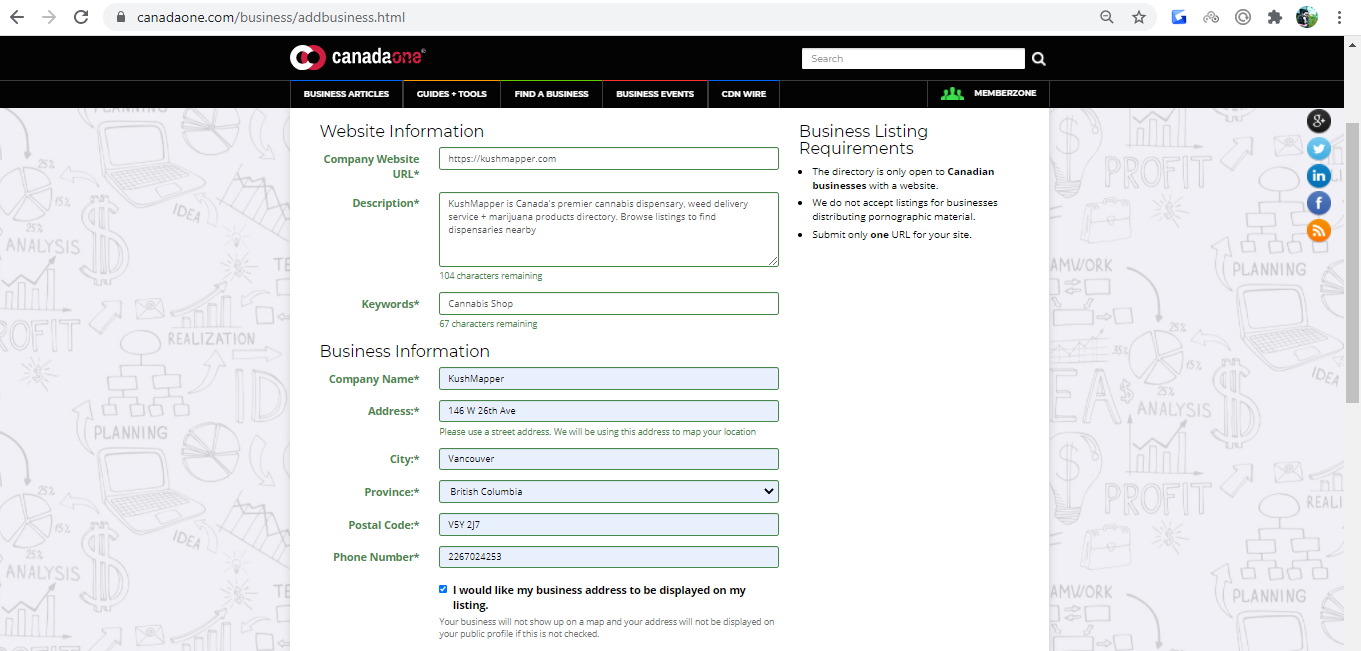Viewport: 1361px width, 651px height.
Task: Open the Chrome profile avatar
Action: coord(1306,17)
